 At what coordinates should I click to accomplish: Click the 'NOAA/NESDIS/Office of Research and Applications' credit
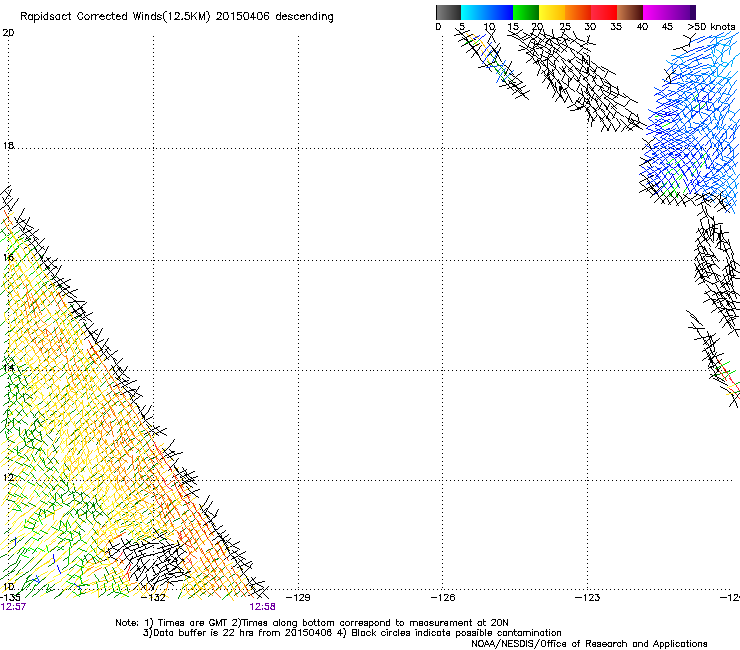click(x=589, y=644)
